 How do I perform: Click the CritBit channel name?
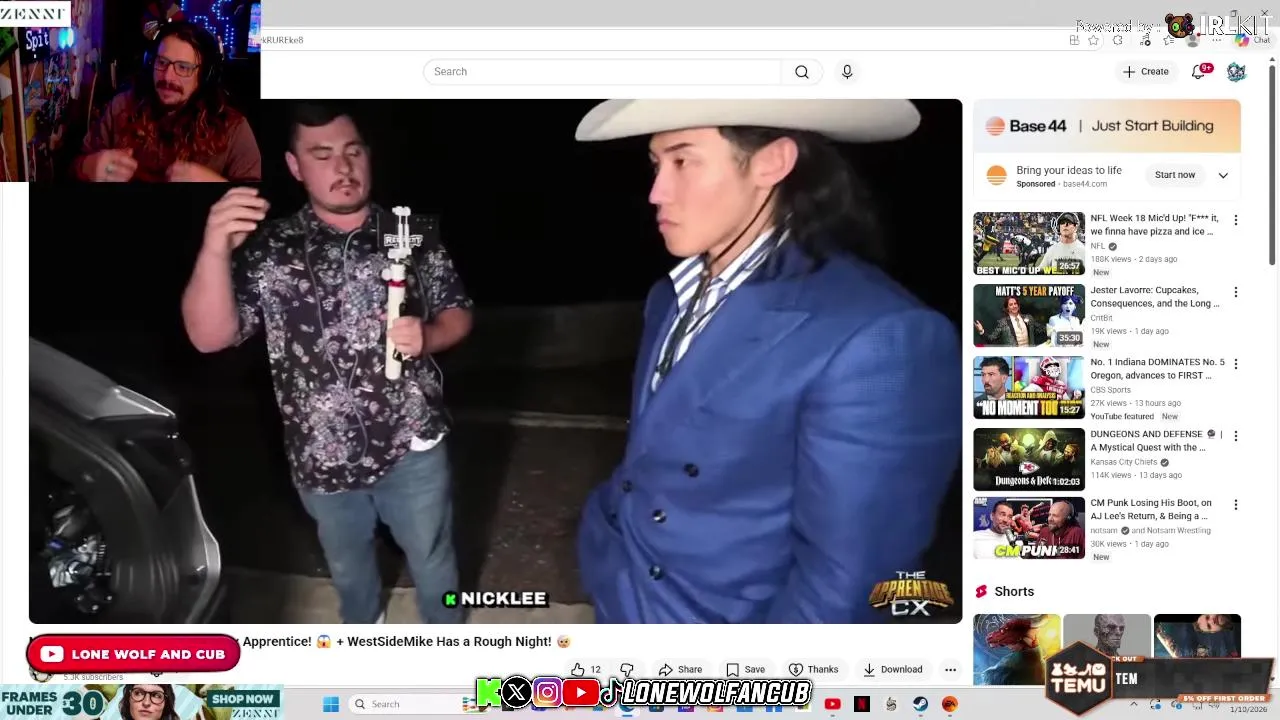tap(1101, 318)
